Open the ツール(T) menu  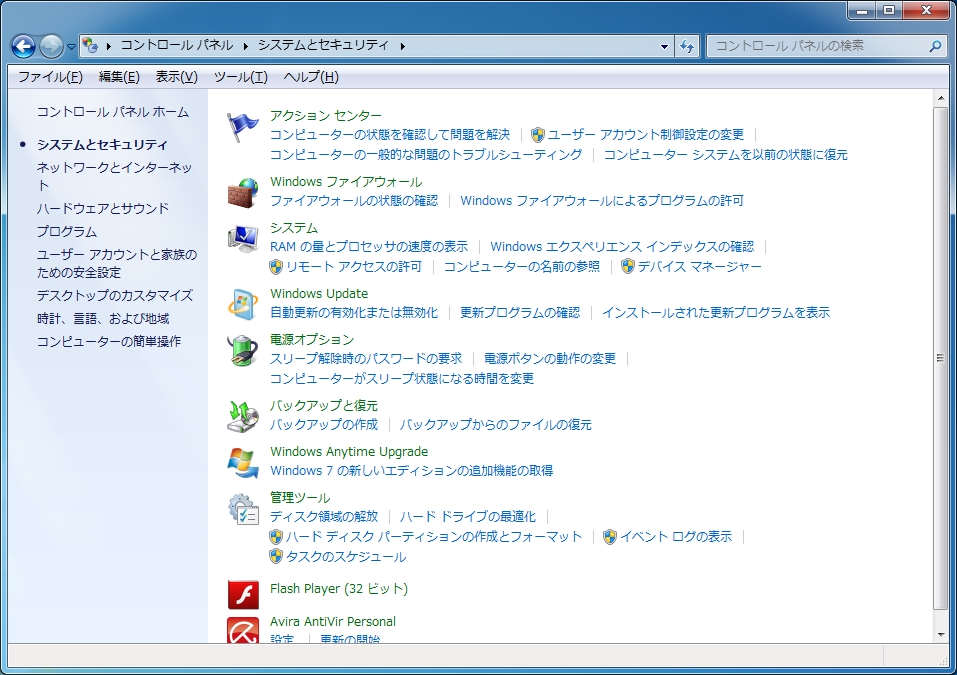[240, 77]
